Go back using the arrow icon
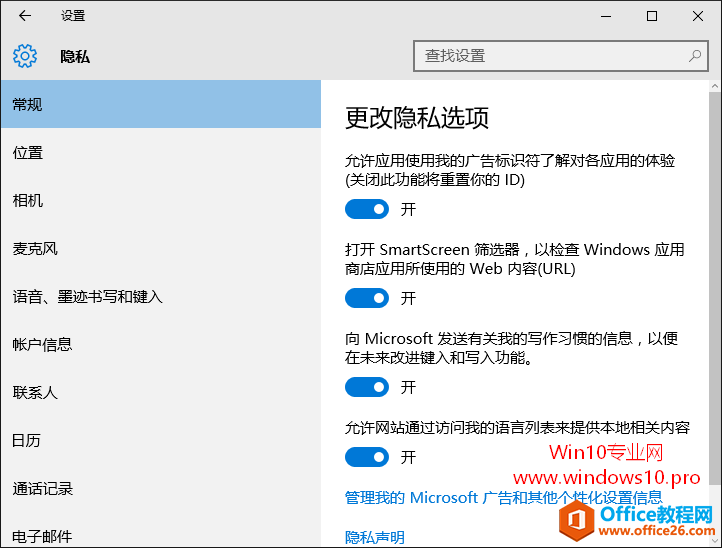 coord(25,16)
